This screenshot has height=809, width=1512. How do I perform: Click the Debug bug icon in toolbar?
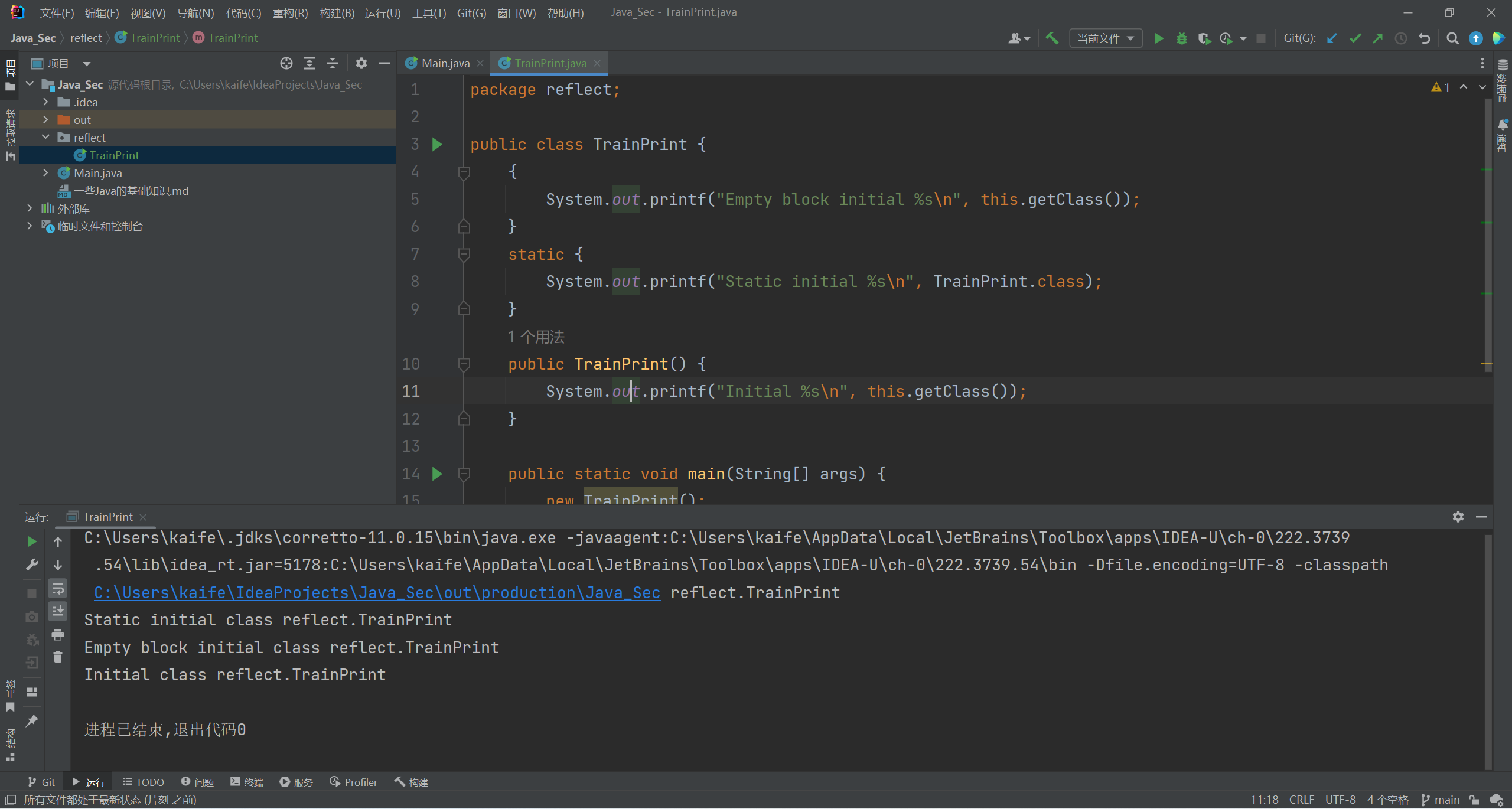tap(1181, 38)
